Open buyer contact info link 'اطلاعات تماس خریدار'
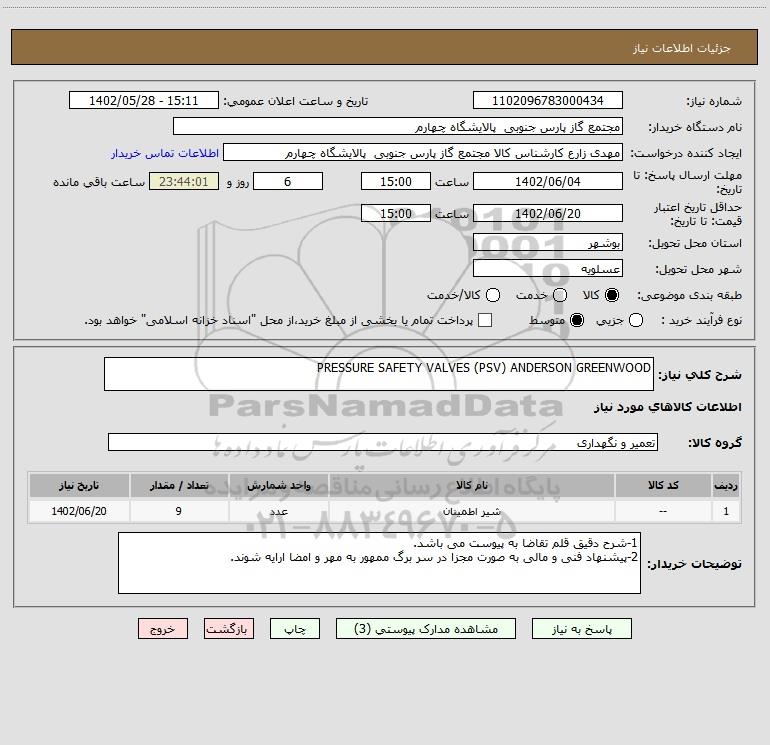Image resolution: width=770 pixels, height=745 pixels. (158, 153)
